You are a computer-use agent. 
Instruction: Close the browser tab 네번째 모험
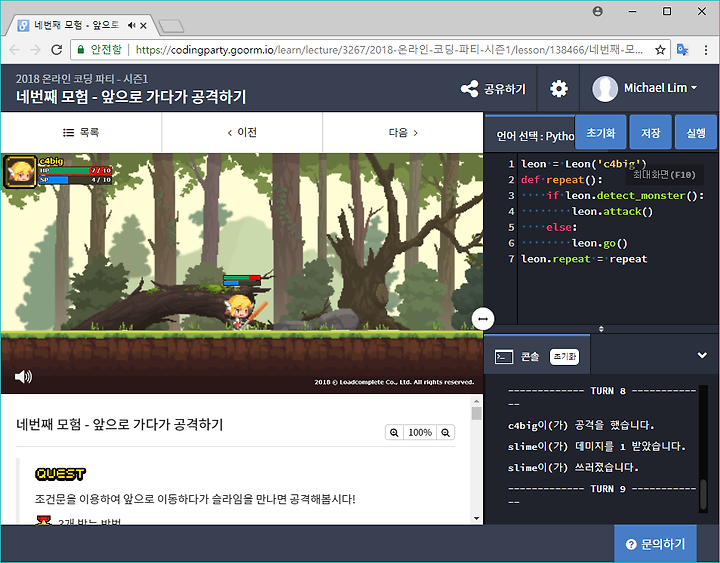[x=143, y=25]
